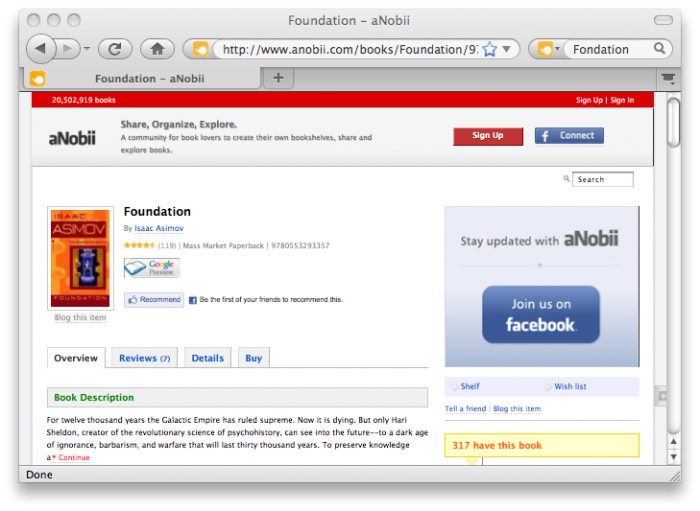The height and width of the screenshot is (511, 700).
Task: Open the list-all-tabs button
Action: tap(668, 79)
